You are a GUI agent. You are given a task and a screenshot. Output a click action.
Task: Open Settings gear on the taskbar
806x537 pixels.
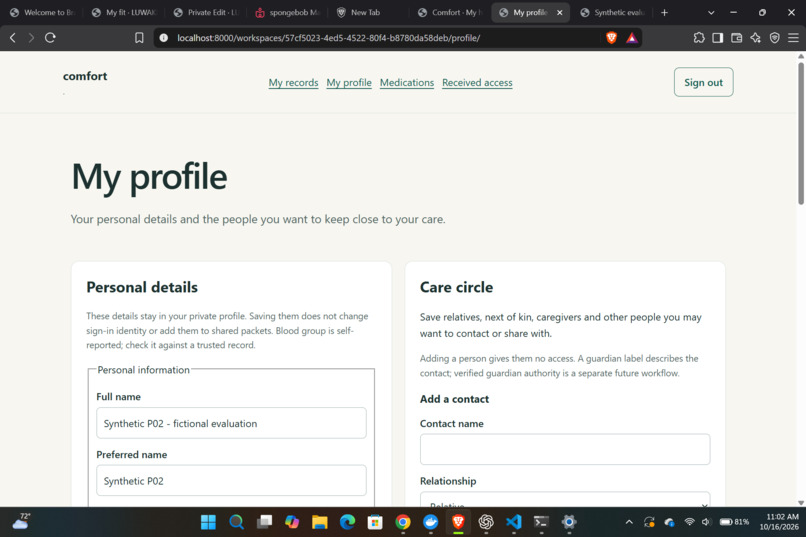click(x=569, y=522)
